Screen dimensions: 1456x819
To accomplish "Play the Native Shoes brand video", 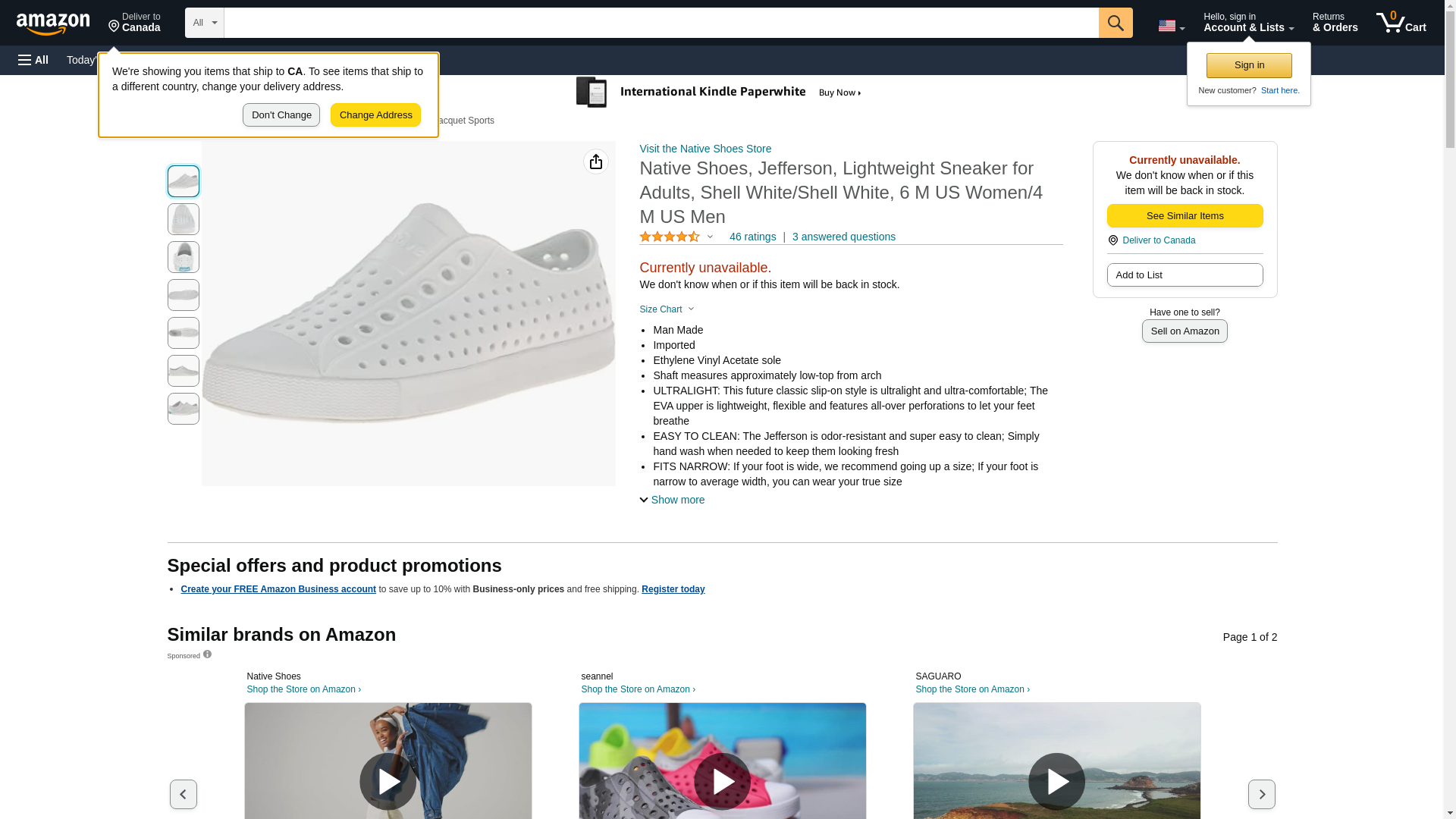I will click(388, 781).
